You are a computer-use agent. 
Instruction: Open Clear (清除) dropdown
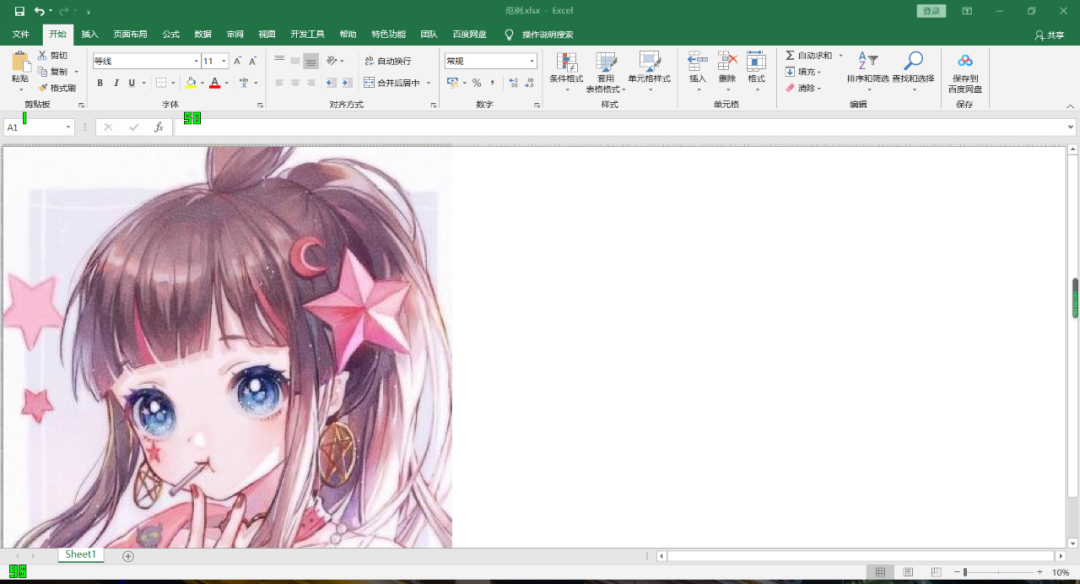(x=803, y=87)
